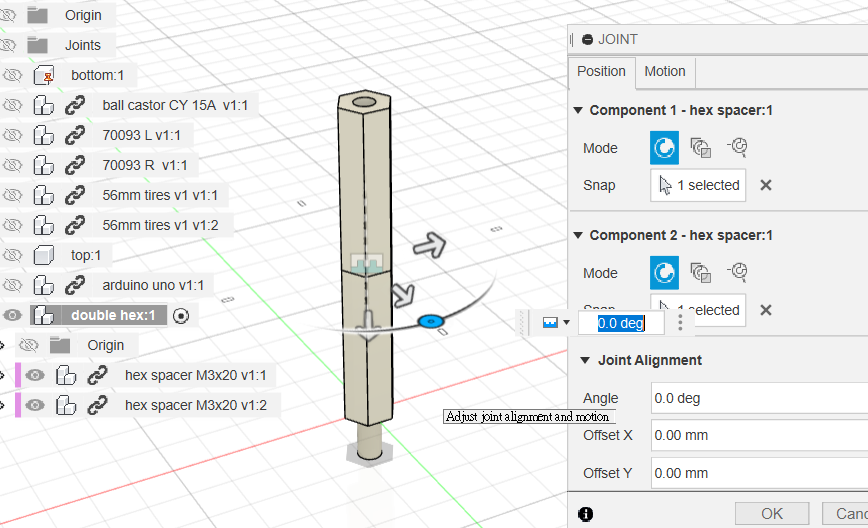The height and width of the screenshot is (528, 868).
Task: Click the joint info icon
Action: click(x=585, y=514)
